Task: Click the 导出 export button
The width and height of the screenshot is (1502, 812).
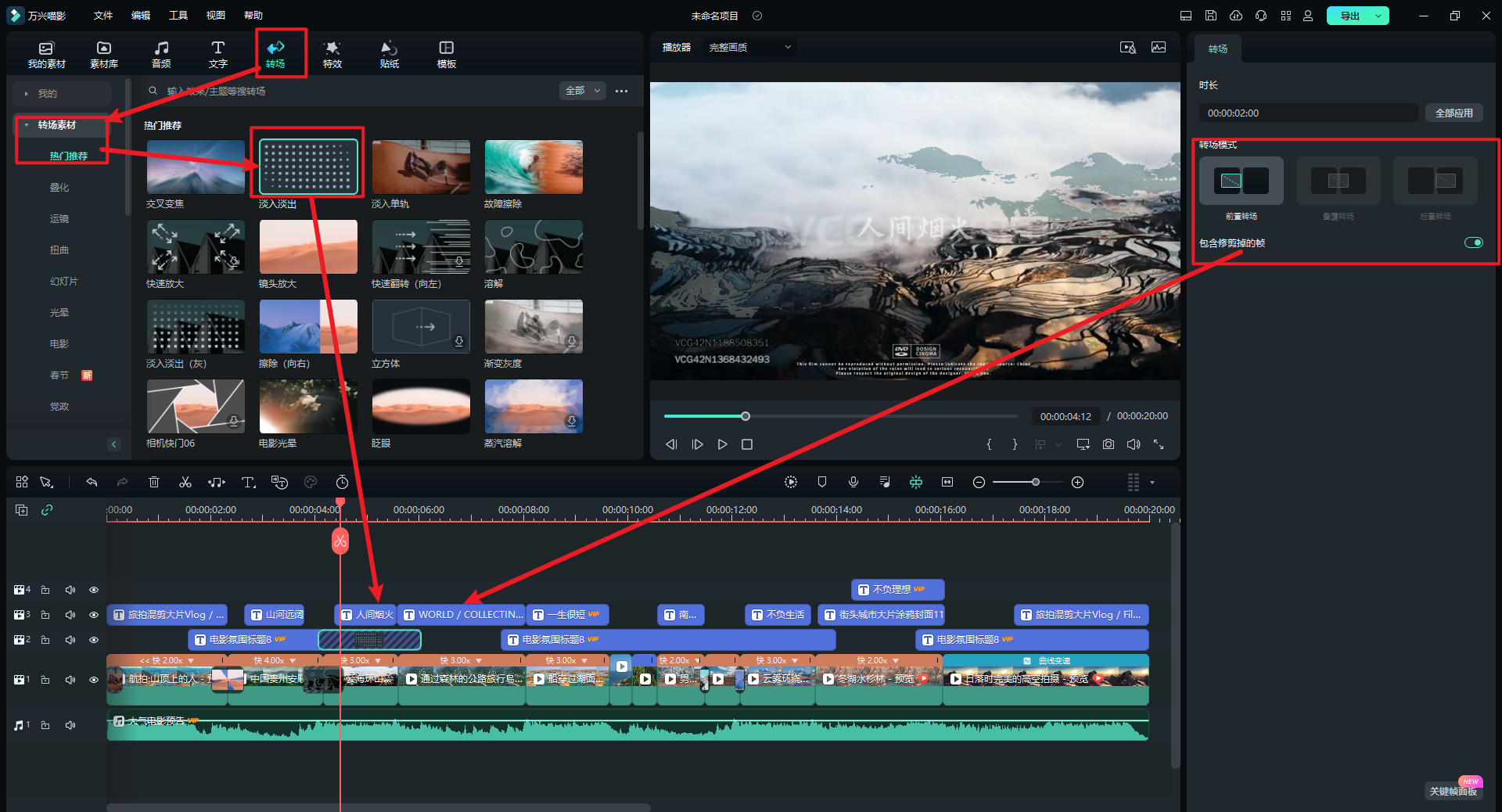Action: pyautogui.click(x=1349, y=16)
